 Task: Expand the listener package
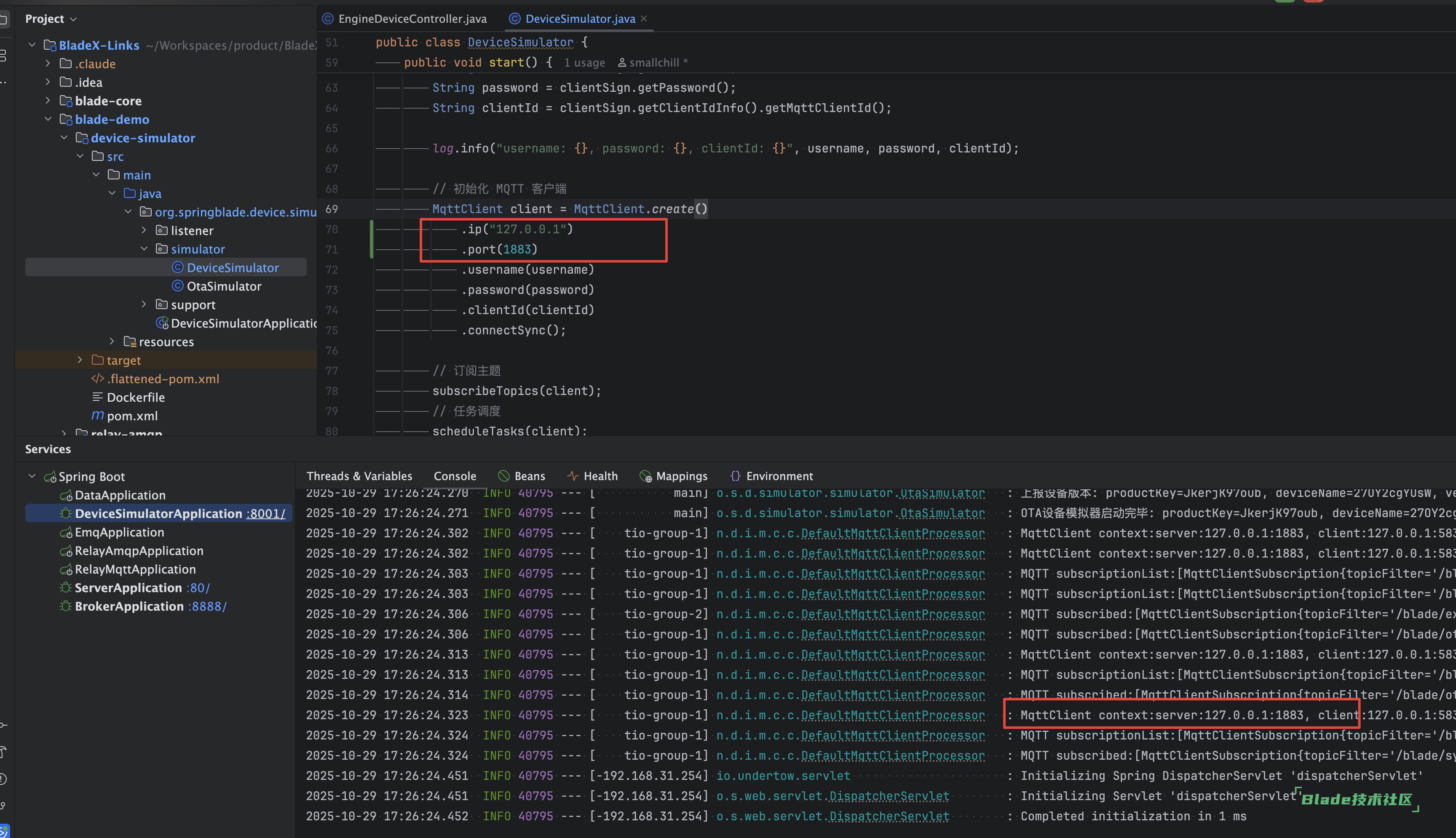tap(144, 230)
